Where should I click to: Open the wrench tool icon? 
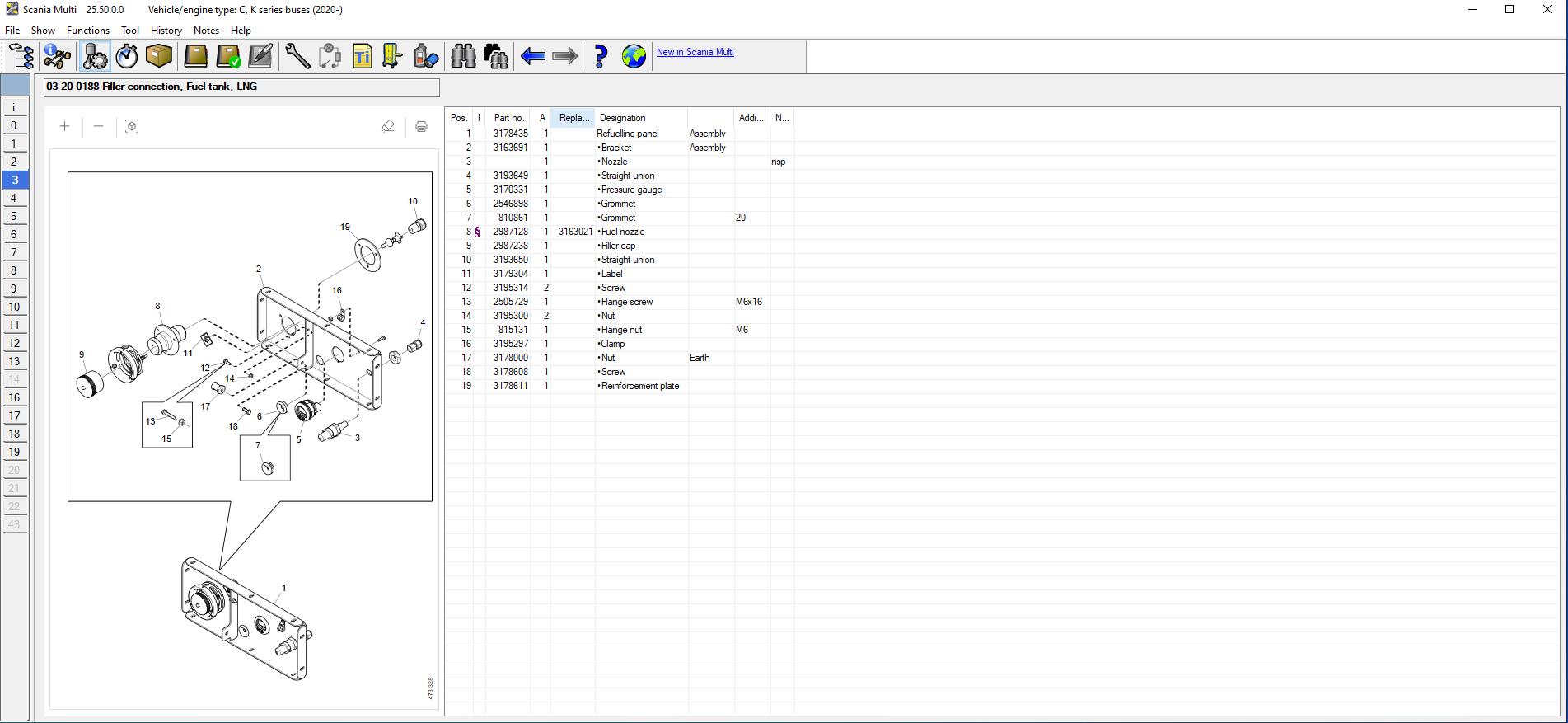click(297, 56)
